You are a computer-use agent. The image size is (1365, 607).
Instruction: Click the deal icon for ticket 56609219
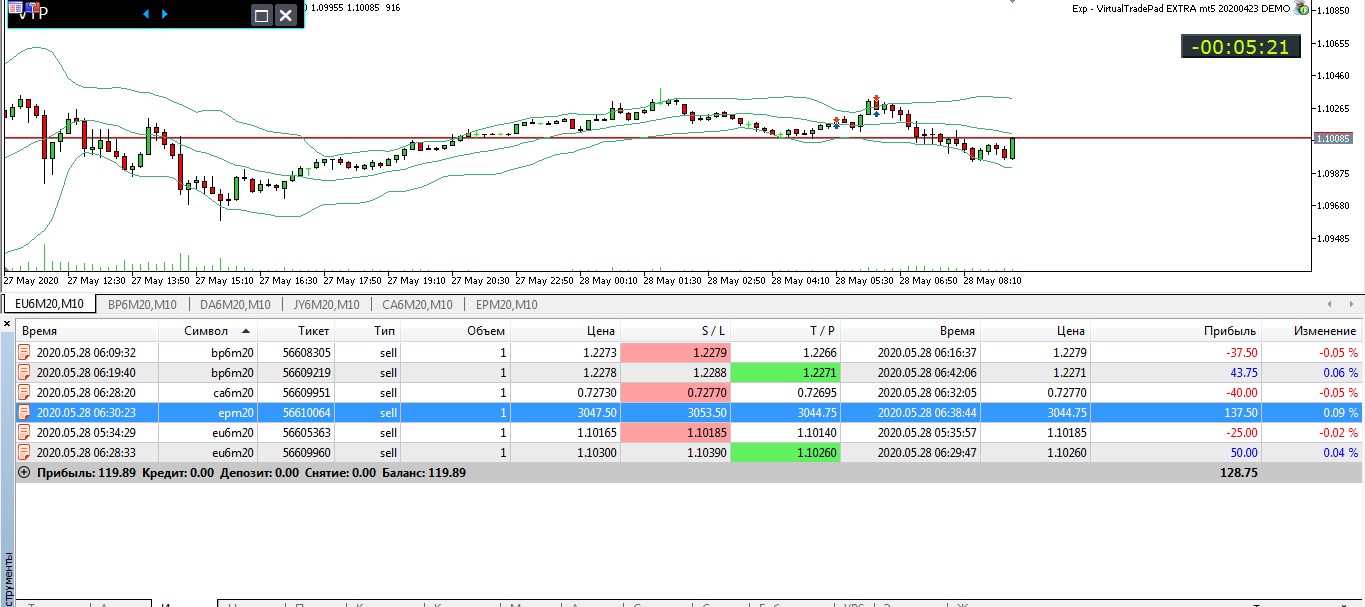click(25, 372)
